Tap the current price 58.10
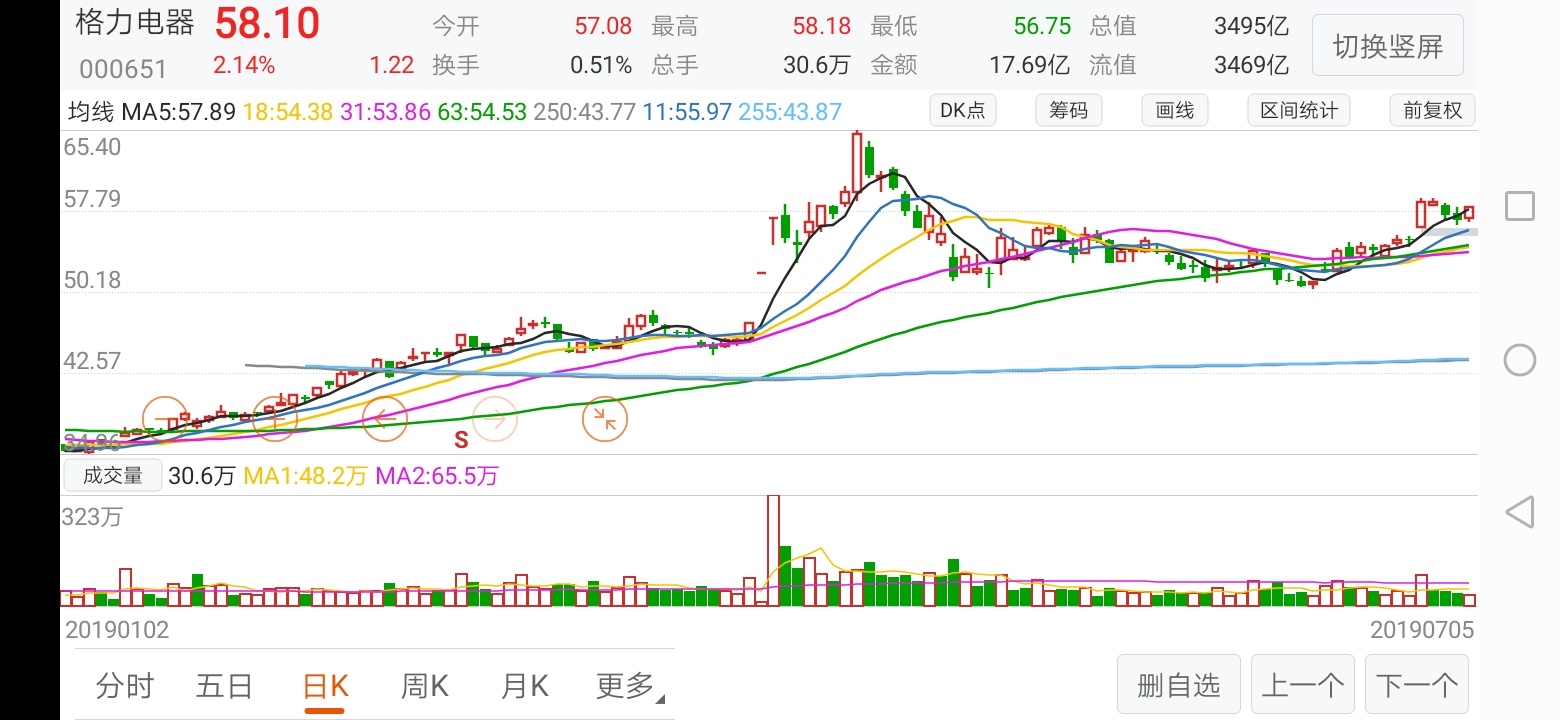Image resolution: width=1560 pixels, height=720 pixels. tap(267, 23)
